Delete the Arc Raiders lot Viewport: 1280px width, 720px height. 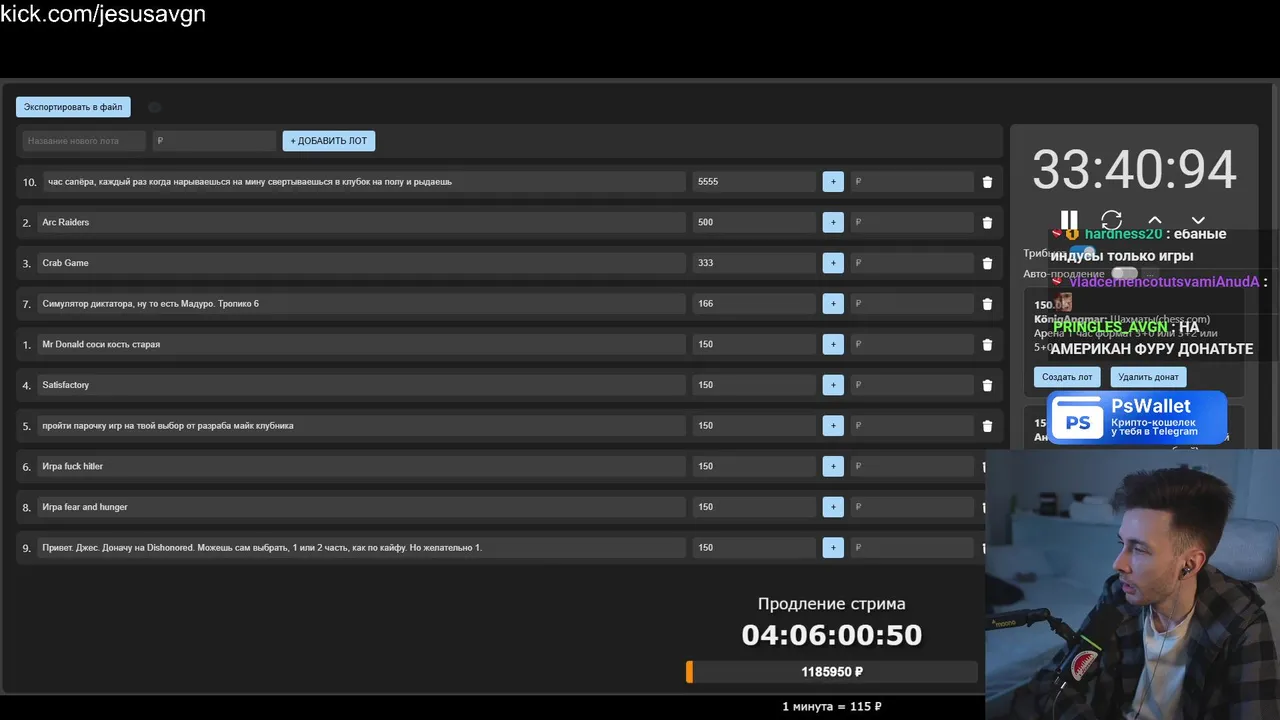tap(987, 223)
